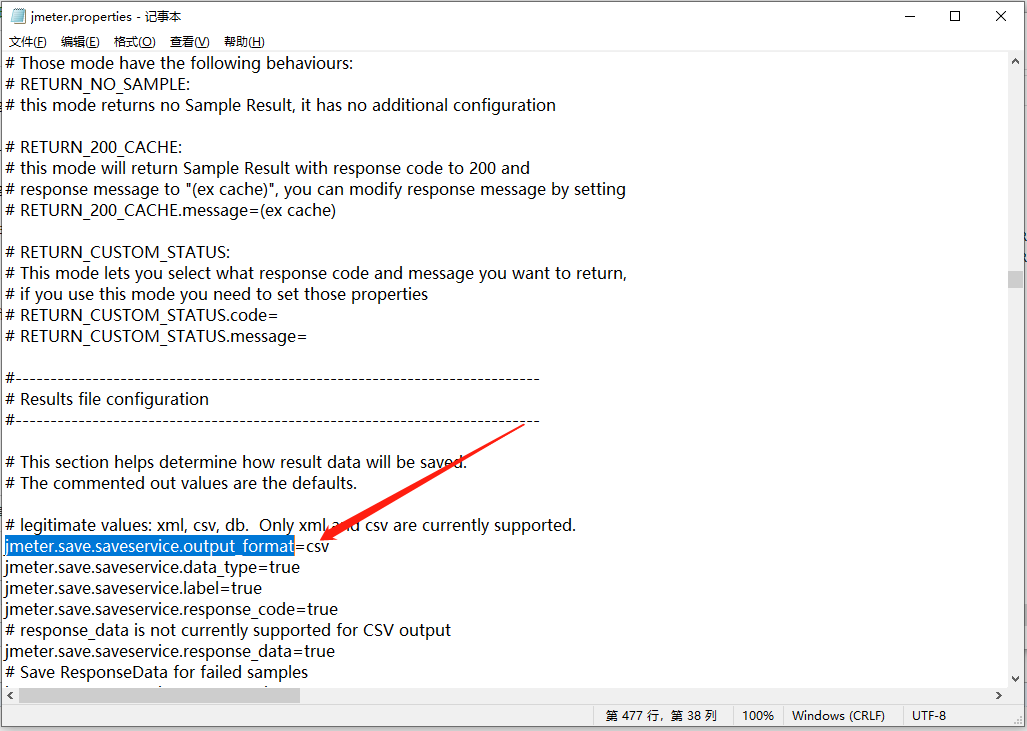
Task: Open the 文件(F) menu
Action: 28,42
